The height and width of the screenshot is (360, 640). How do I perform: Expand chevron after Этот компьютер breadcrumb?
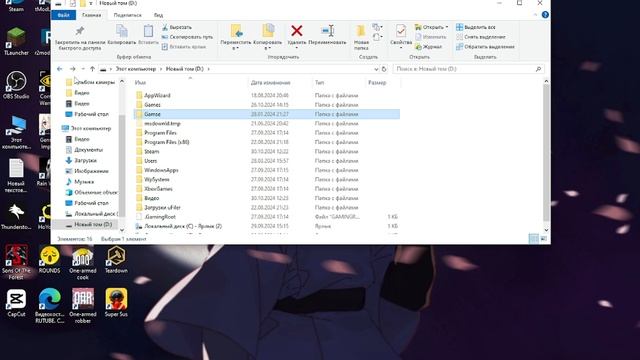[161, 69]
